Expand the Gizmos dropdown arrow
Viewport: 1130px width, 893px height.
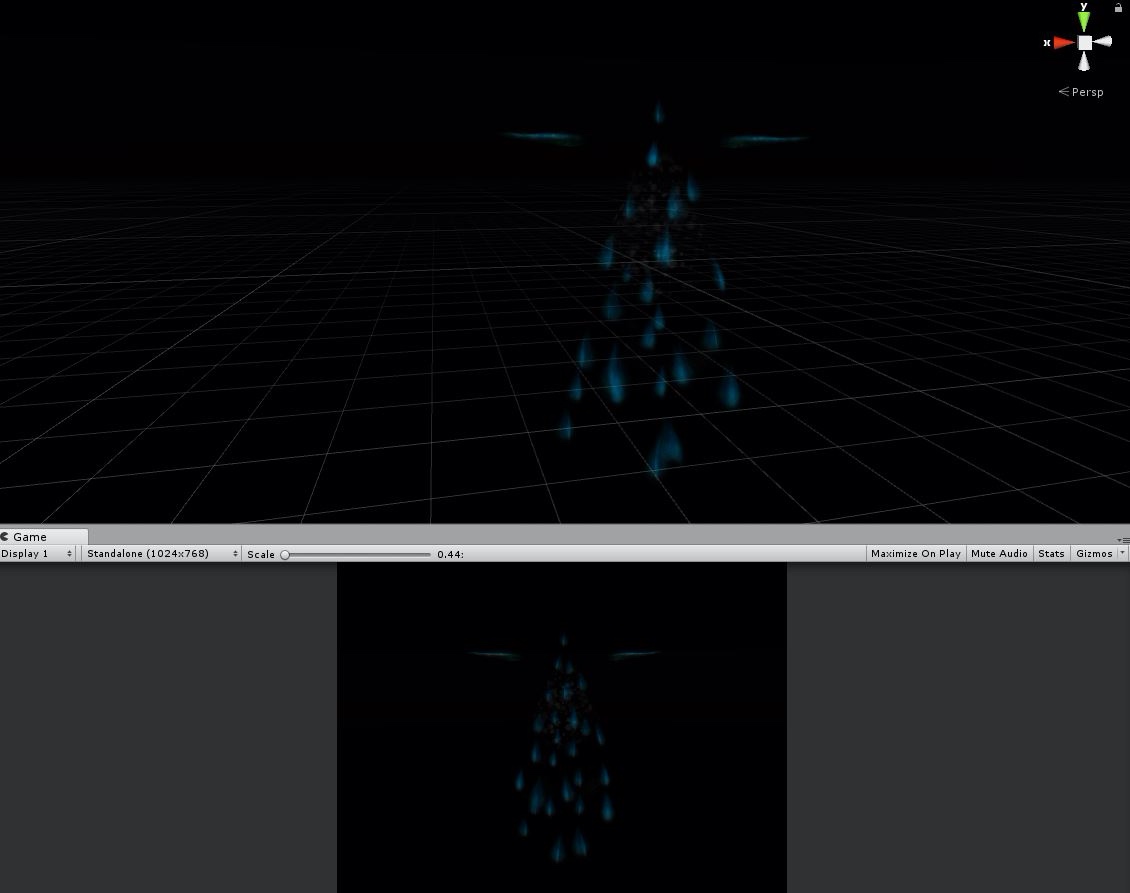1123,554
